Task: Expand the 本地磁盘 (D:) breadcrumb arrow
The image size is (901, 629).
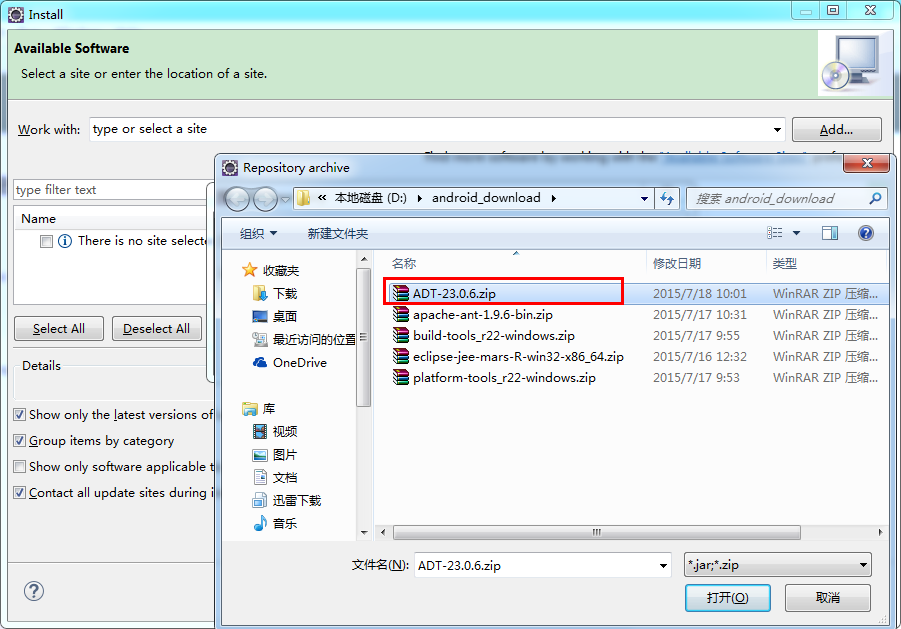Action: click(x=419, y=198)
